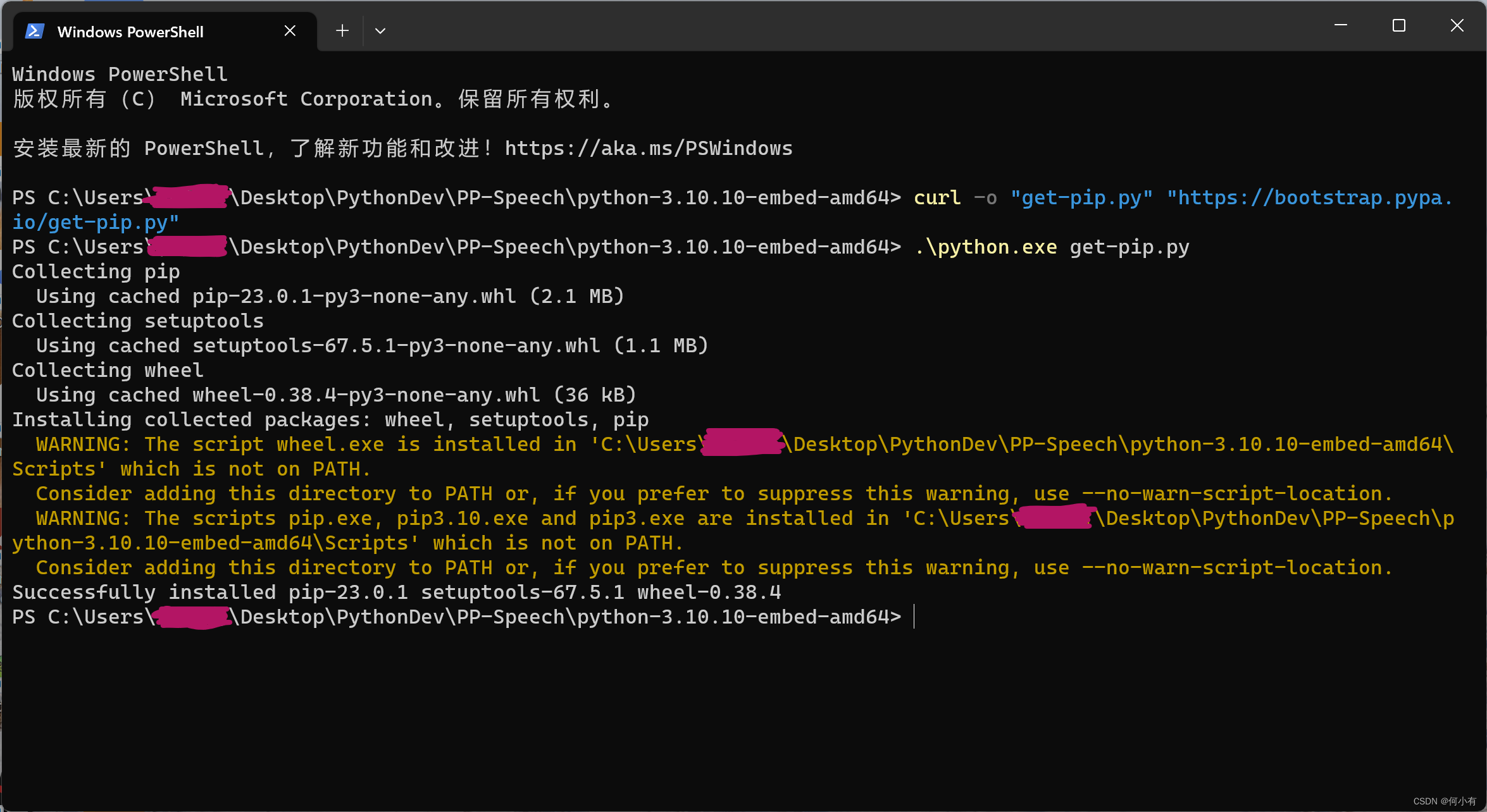The image size is (1487, 812).
Task: Click at the current command prompt cursor
Action: tap(914, 617)
